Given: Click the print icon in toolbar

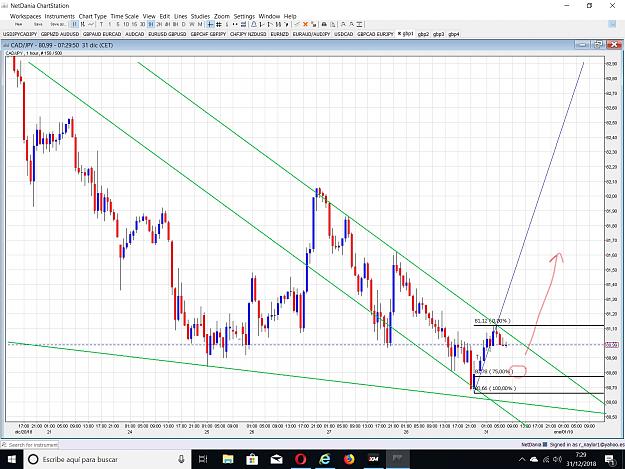Looking at the screenshot, I should [324, 24].
